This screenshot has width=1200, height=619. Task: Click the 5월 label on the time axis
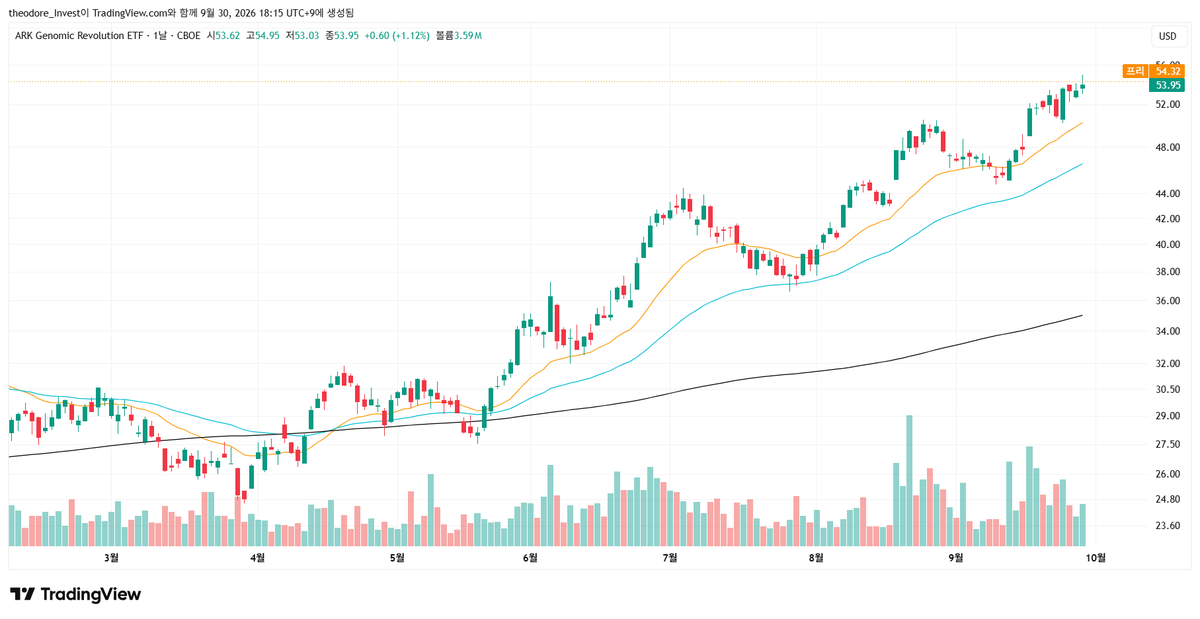click(396, 557)
